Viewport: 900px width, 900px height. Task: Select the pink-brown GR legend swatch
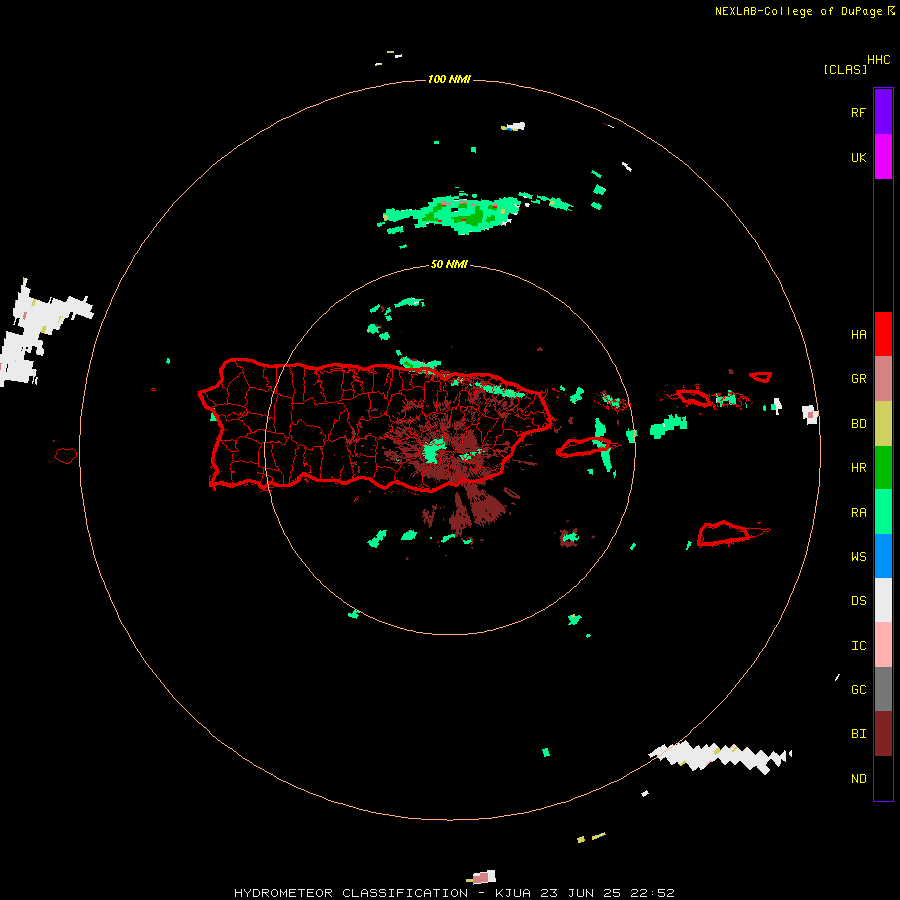click(883, 379)
